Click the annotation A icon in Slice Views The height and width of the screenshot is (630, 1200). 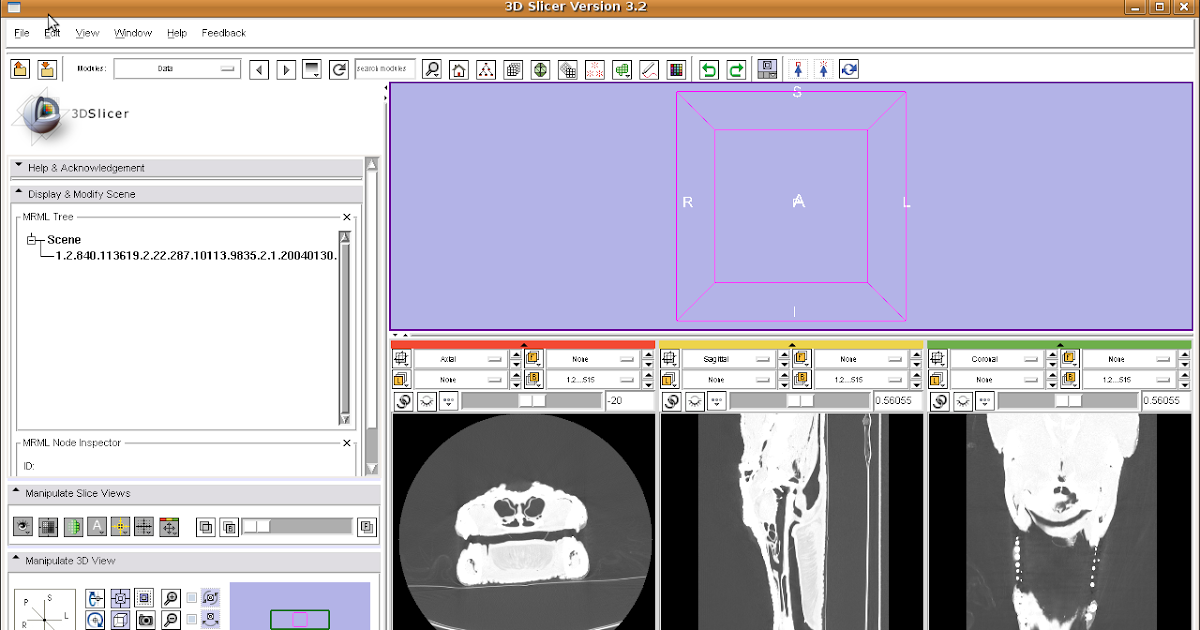(97, 527)
